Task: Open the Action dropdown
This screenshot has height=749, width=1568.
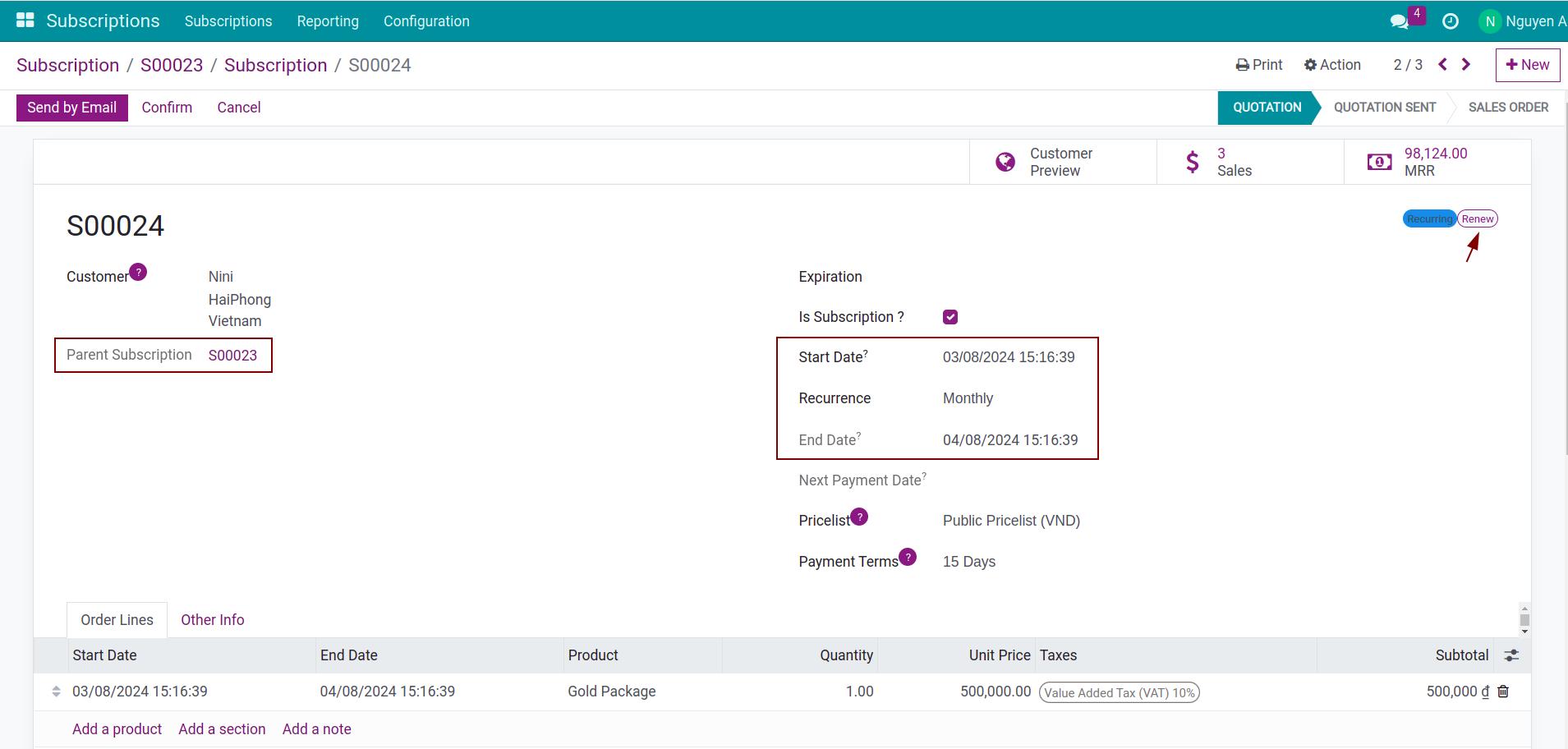Action: 1332,65
